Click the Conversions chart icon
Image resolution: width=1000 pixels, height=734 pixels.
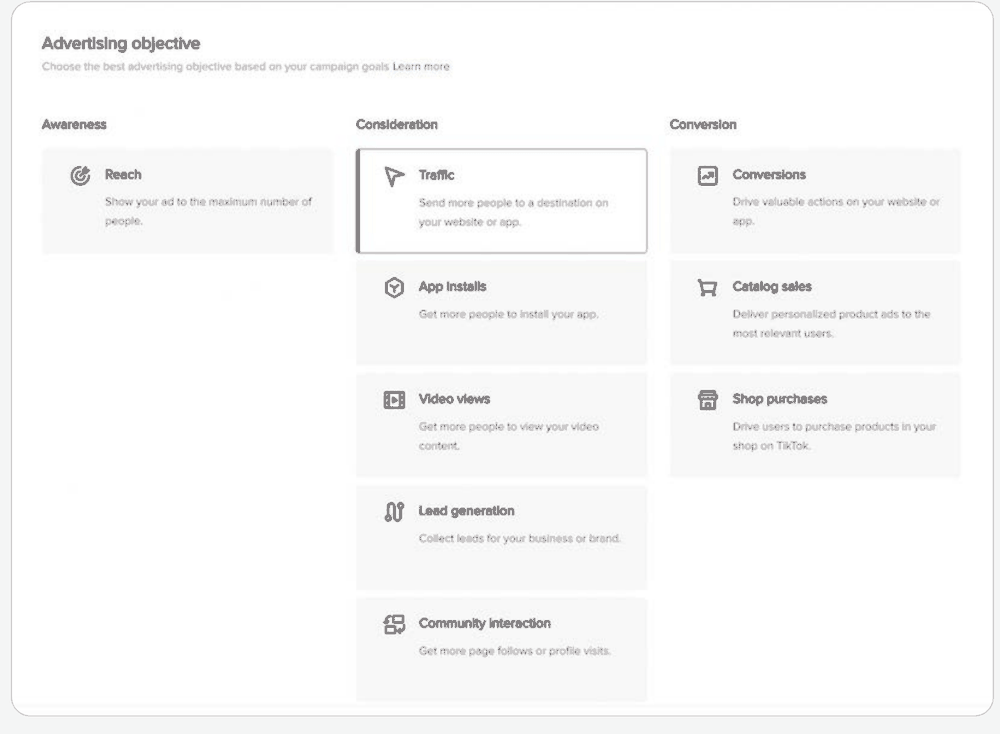708,175
